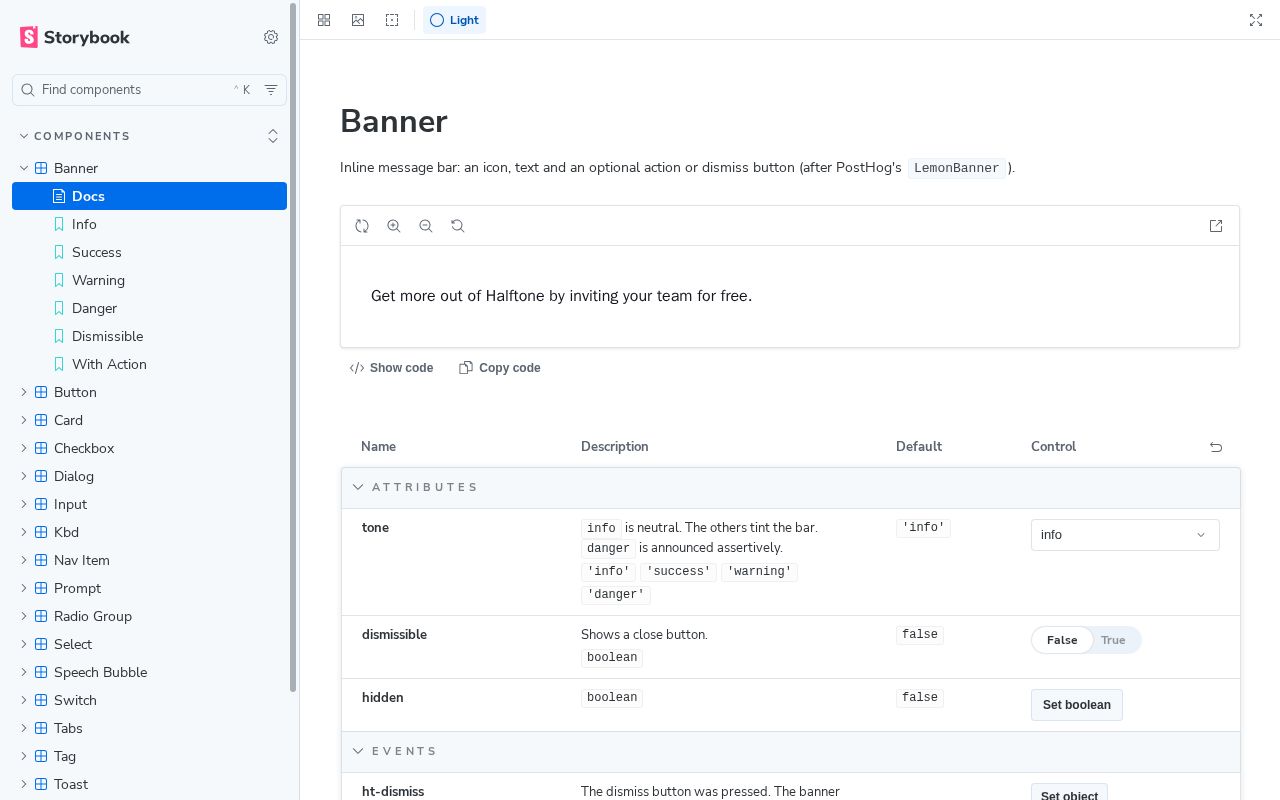Set dismissible control to True

click(1113, 640)
